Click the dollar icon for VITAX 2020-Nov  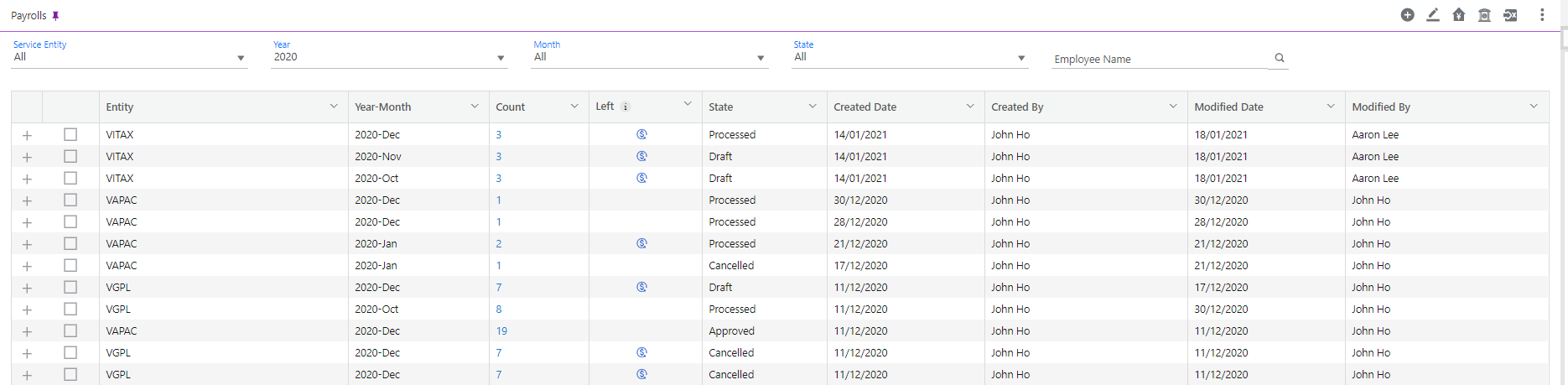point(641,156)
